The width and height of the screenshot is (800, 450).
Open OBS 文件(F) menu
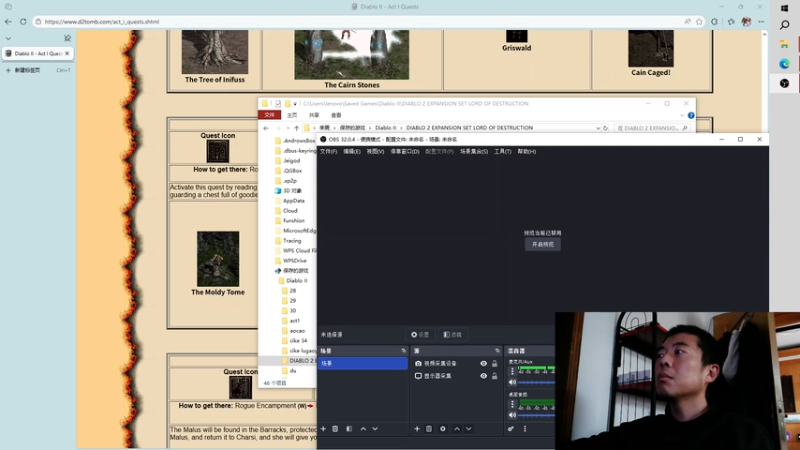pyautogui.click(x=328, y=152)
